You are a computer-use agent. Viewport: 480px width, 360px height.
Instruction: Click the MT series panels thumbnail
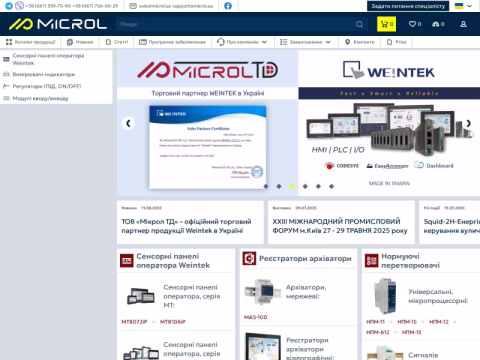pyautogui.click(x=141, y=296)
